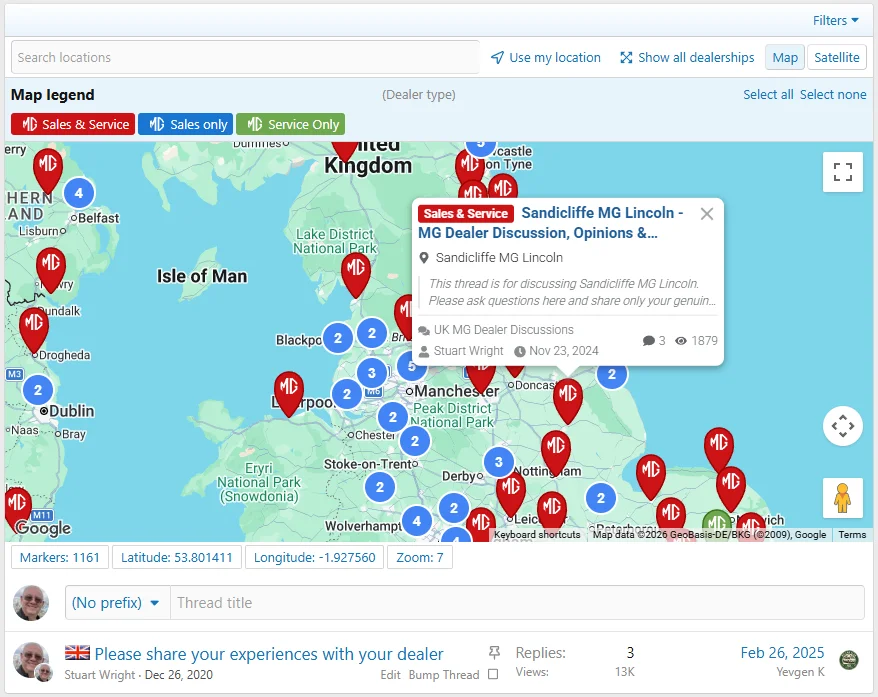Click Edit on the thread
The height and width of the screenshot is (697, 878).
tap(390, 675)
